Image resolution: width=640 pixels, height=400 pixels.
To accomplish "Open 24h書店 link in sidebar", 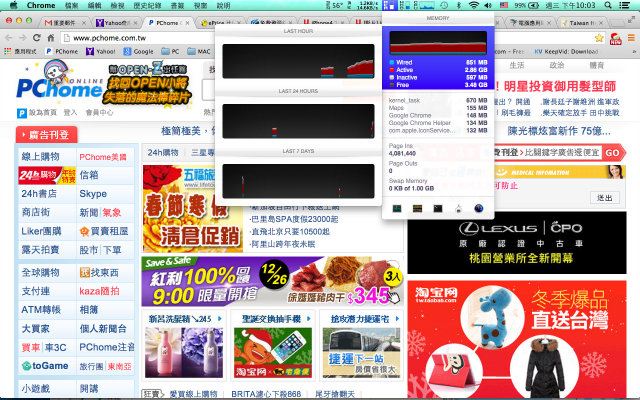I will [39, 193].
